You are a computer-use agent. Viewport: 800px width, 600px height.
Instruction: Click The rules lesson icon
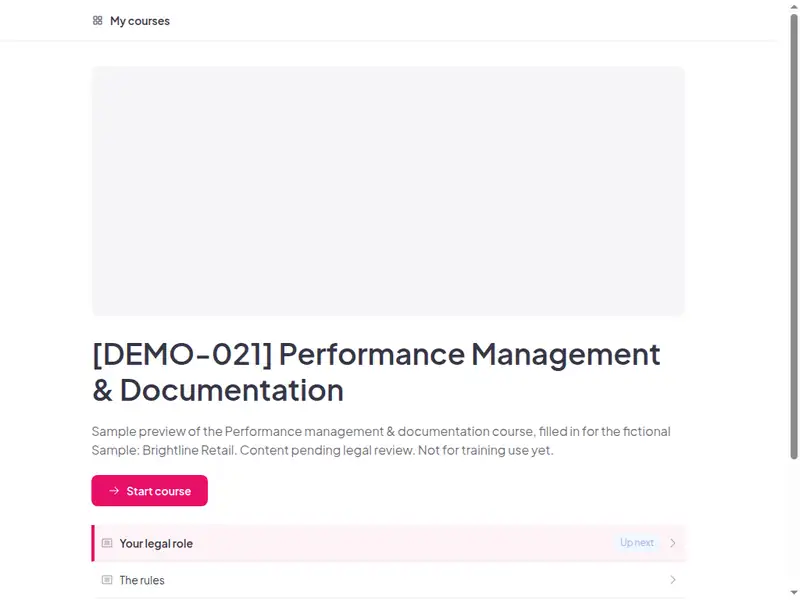click(x=107, y=580)
